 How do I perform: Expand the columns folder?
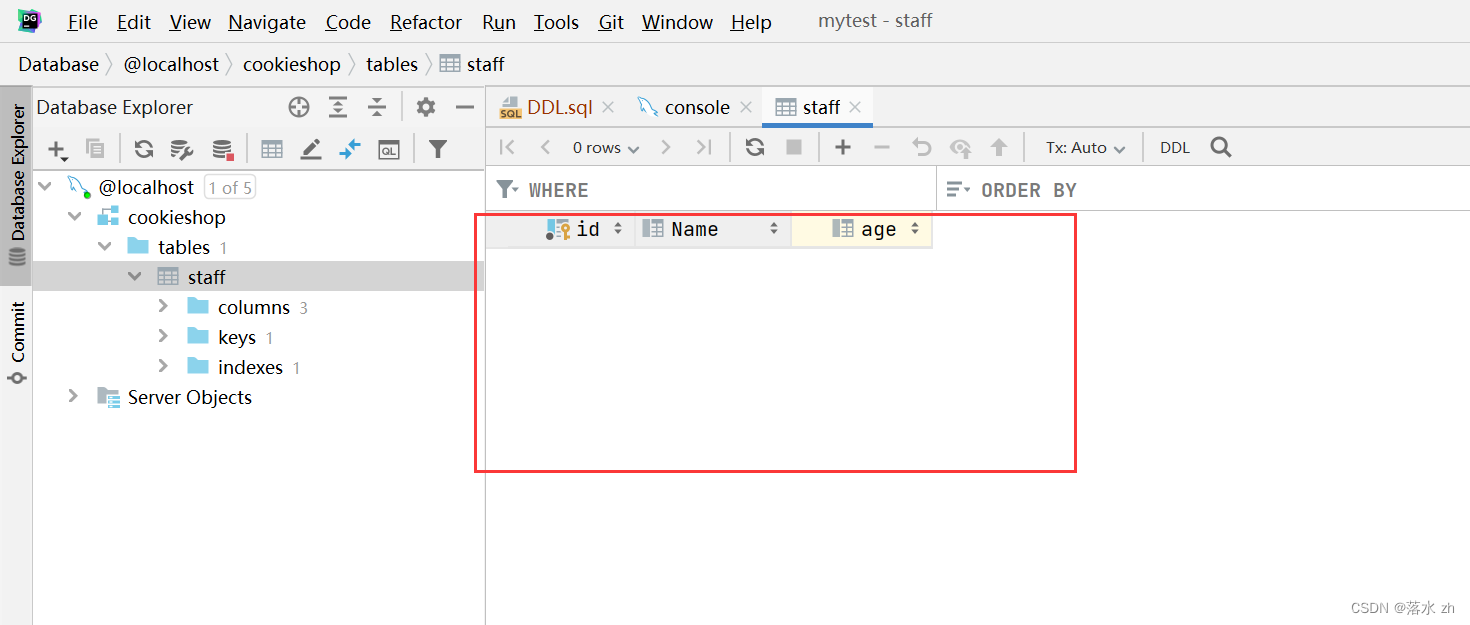tap(164, 306)
